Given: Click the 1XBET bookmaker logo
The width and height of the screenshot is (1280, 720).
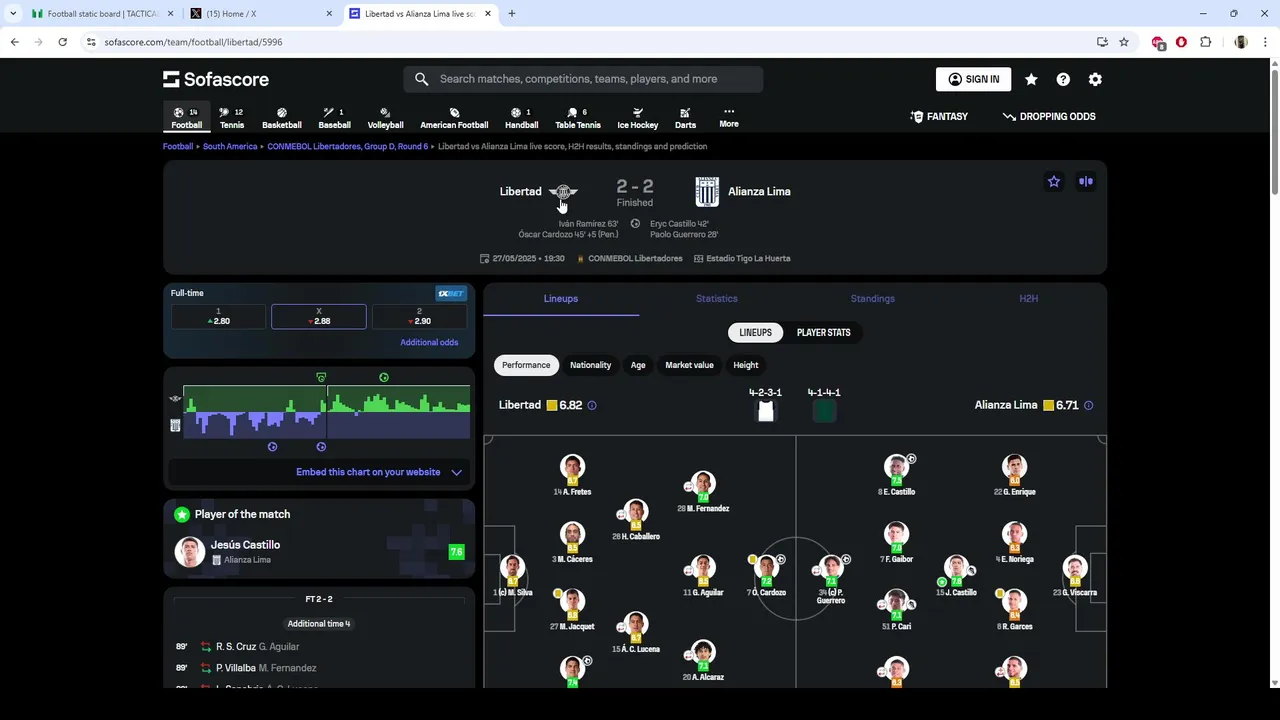Looking at the screenshot, I should (451, 293).
